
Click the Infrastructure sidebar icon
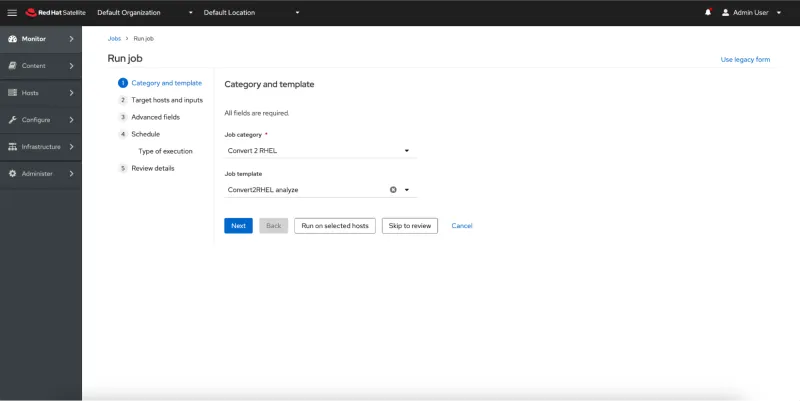tap(12, 146)
